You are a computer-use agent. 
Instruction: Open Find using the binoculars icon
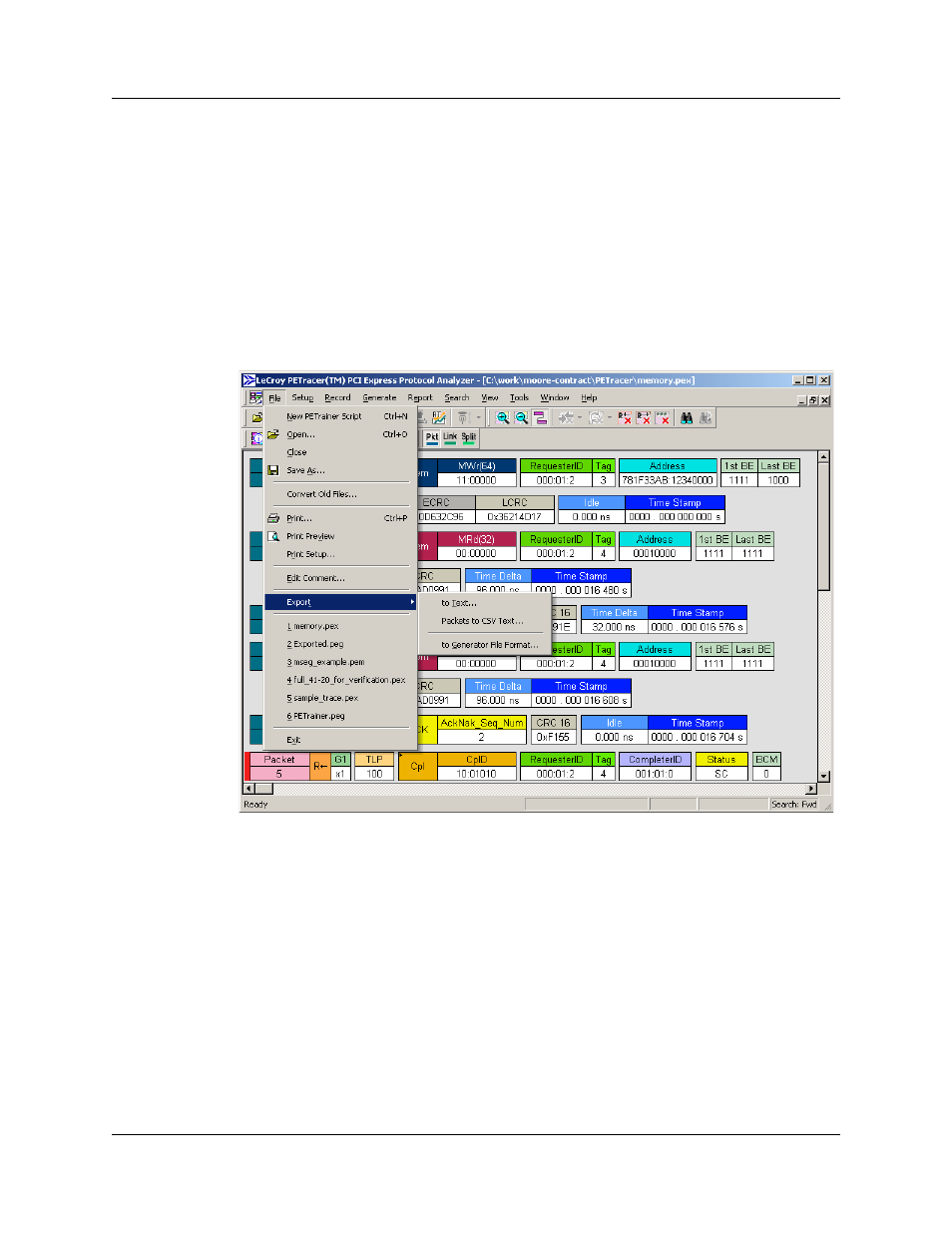point(686,417)
